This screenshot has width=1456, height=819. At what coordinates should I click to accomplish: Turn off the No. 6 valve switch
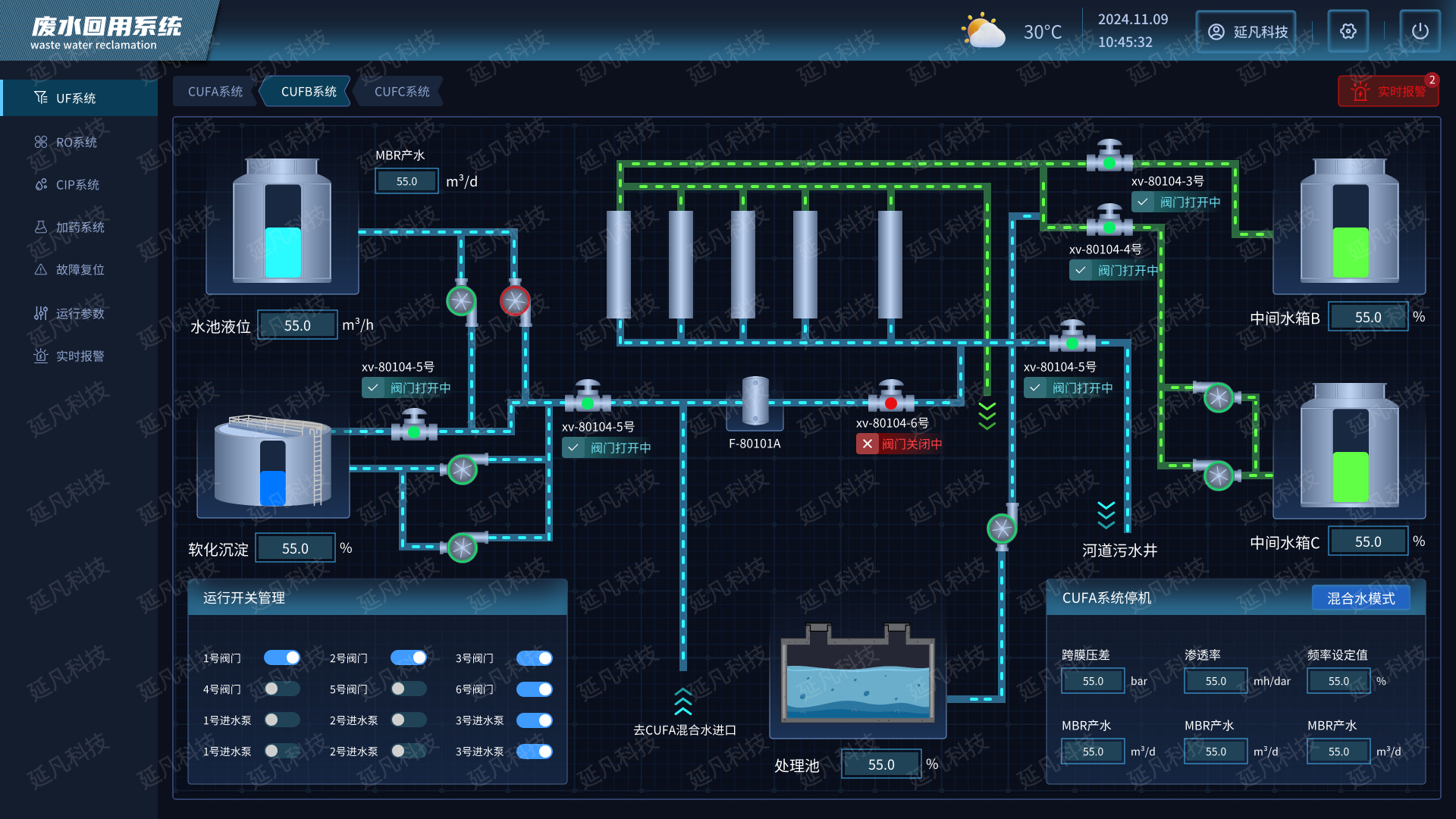click(x=535, y=689)
